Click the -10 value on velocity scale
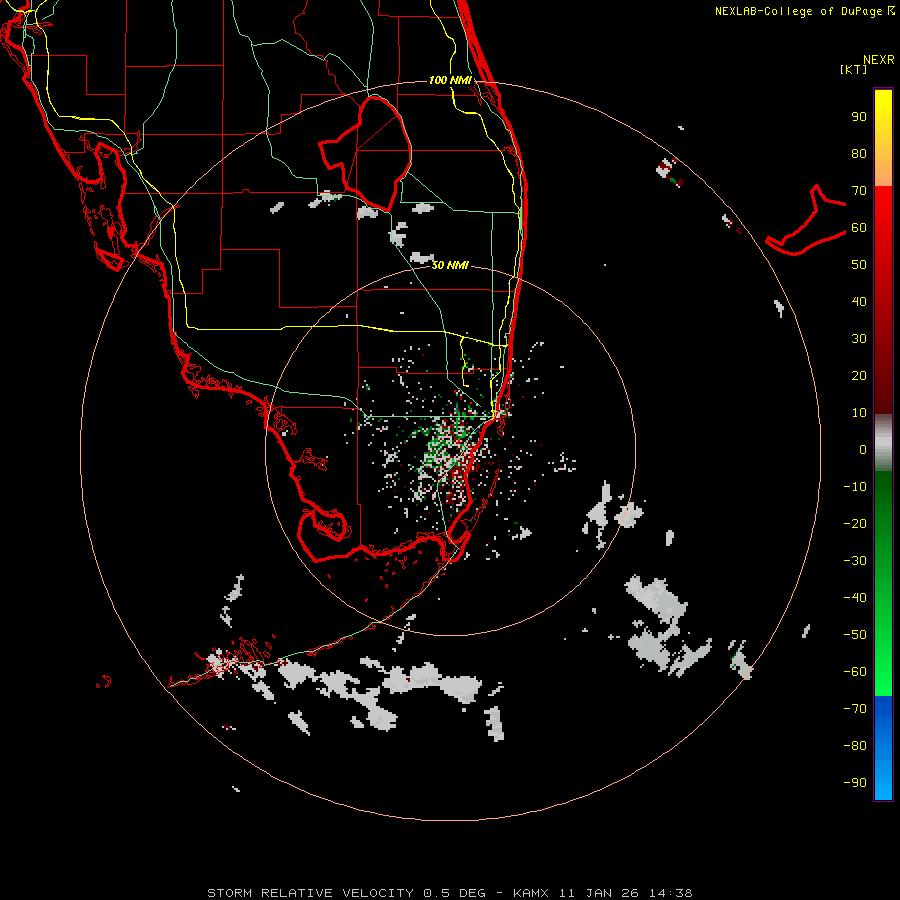This screenshot has width=900, height=900. pos(855,487)
